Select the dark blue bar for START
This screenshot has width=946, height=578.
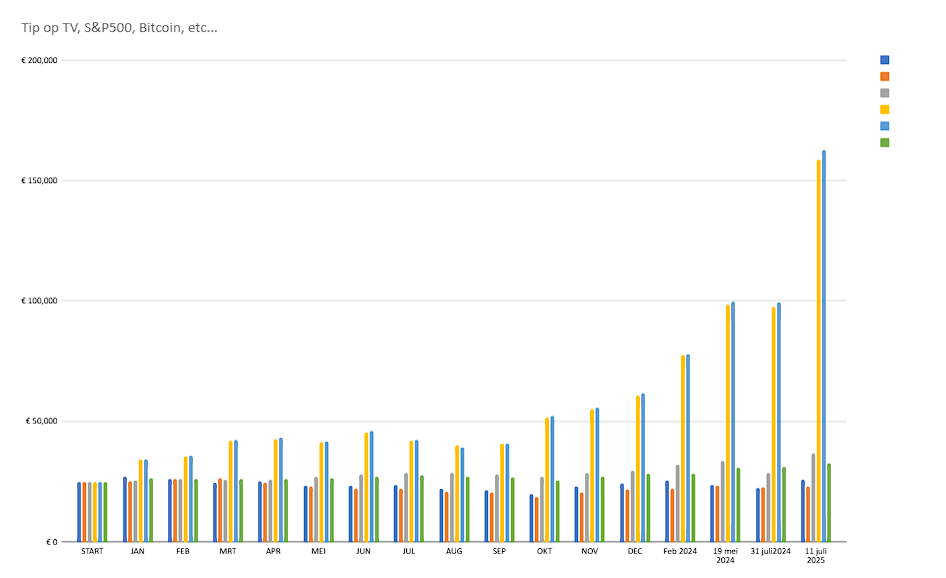[x=79, y=512]
